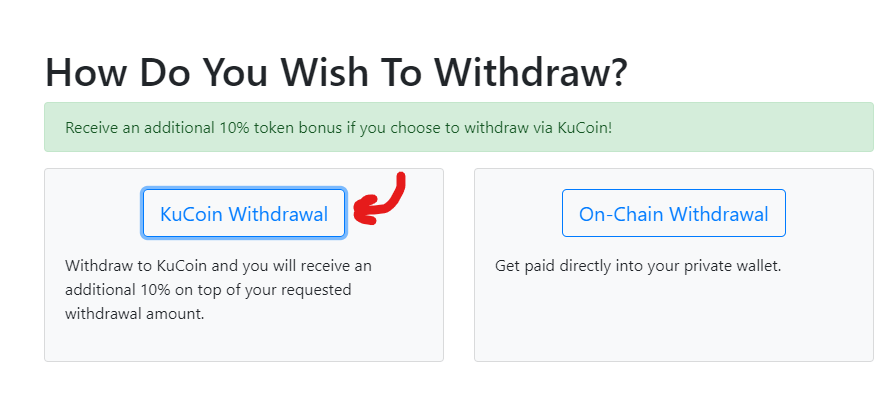Viewport: 895px width, 395px height.
Task: Click the empty area inside the On-Chain card
Action: coord(674,318)
